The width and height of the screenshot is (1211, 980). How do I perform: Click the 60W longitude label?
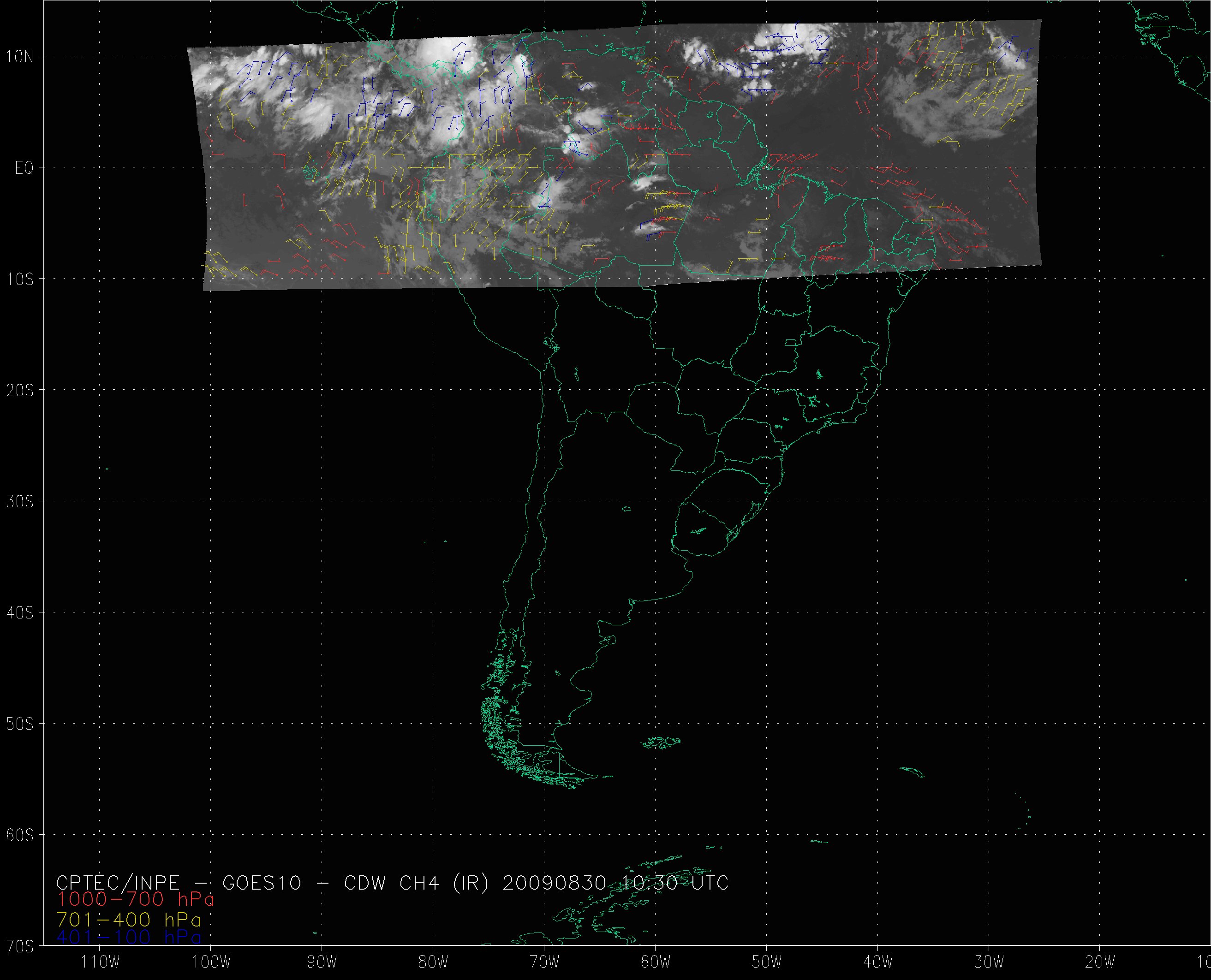click(656, 962)
